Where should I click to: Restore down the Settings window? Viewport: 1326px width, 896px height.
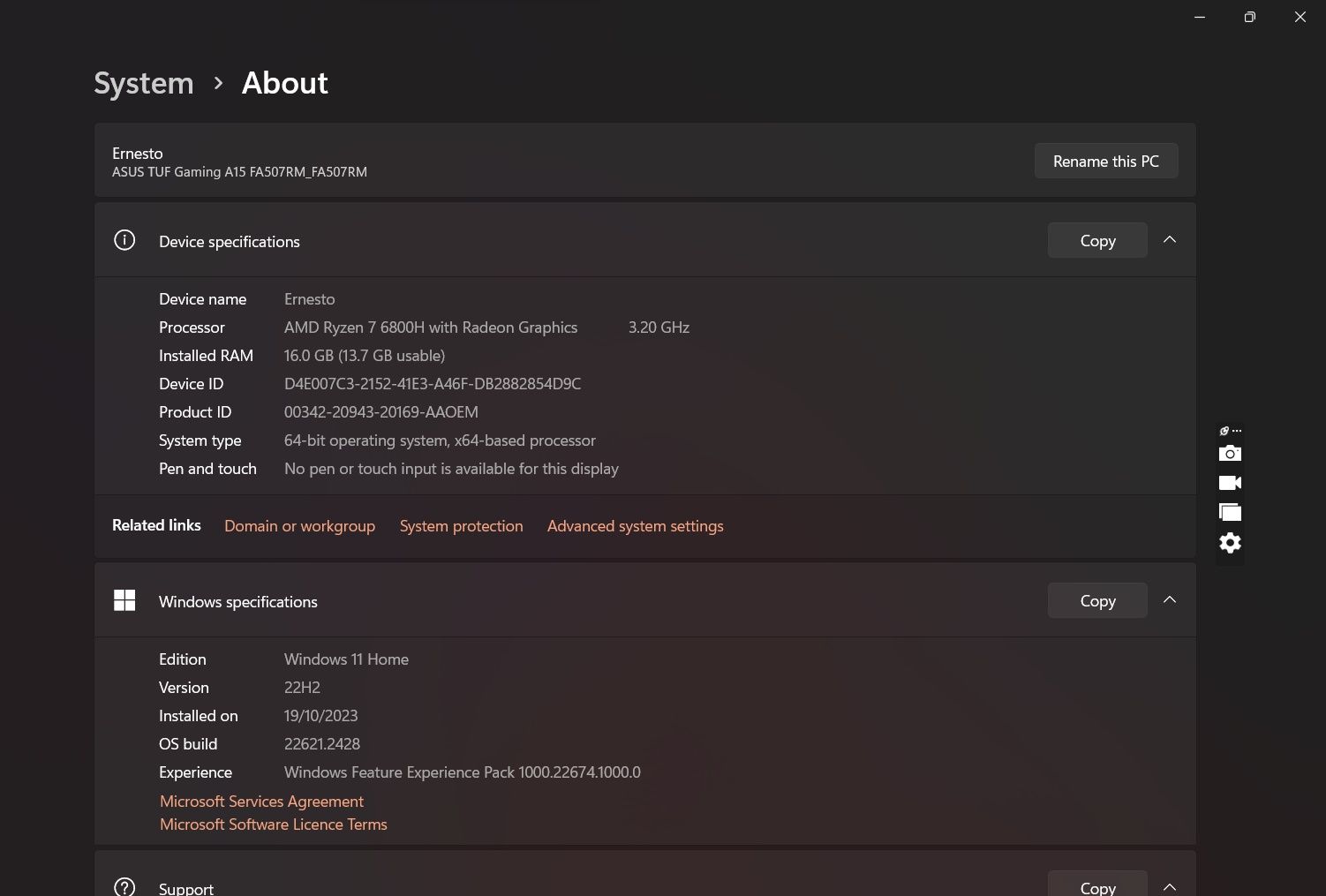(x=1249, y=17)
